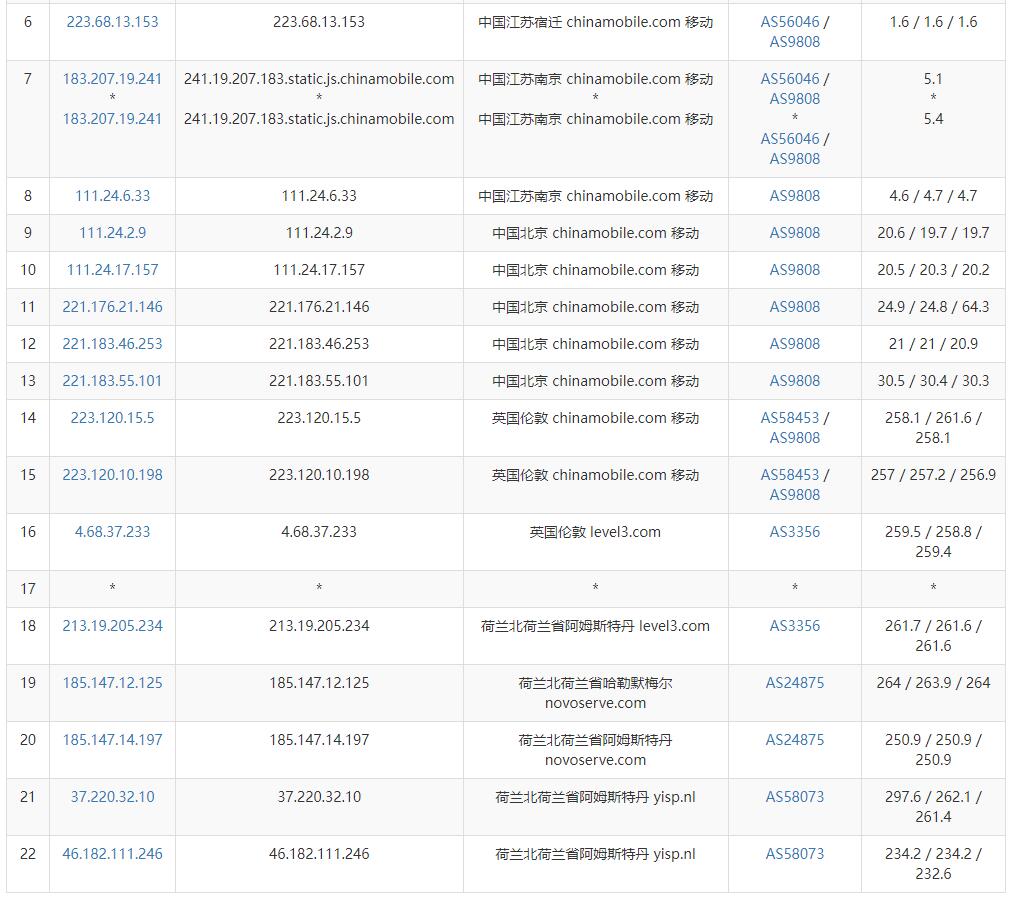Viewport: 1010px width, 898px height.
Task: Open IP link 223.68.13.153 in hop 6
Action: pyautogui.click(x=112, y=22)
